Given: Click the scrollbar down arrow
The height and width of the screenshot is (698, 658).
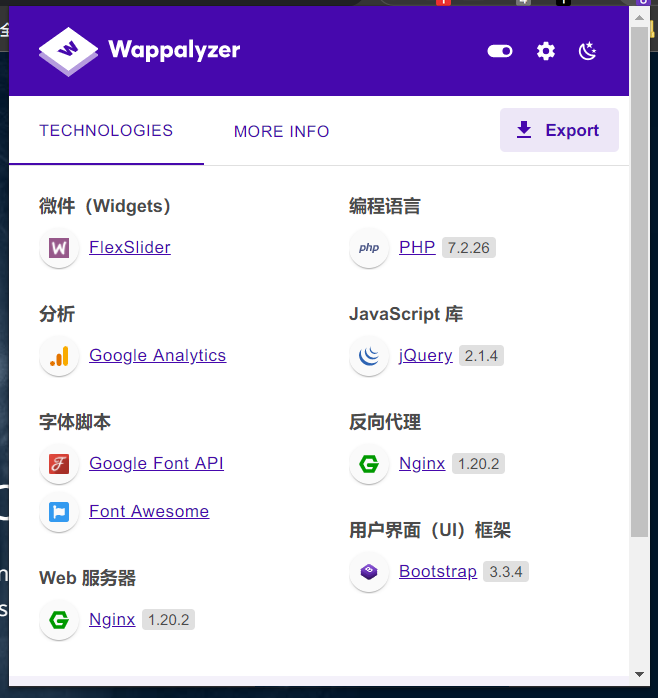Looking at the screenshot, I should point(640,674).
